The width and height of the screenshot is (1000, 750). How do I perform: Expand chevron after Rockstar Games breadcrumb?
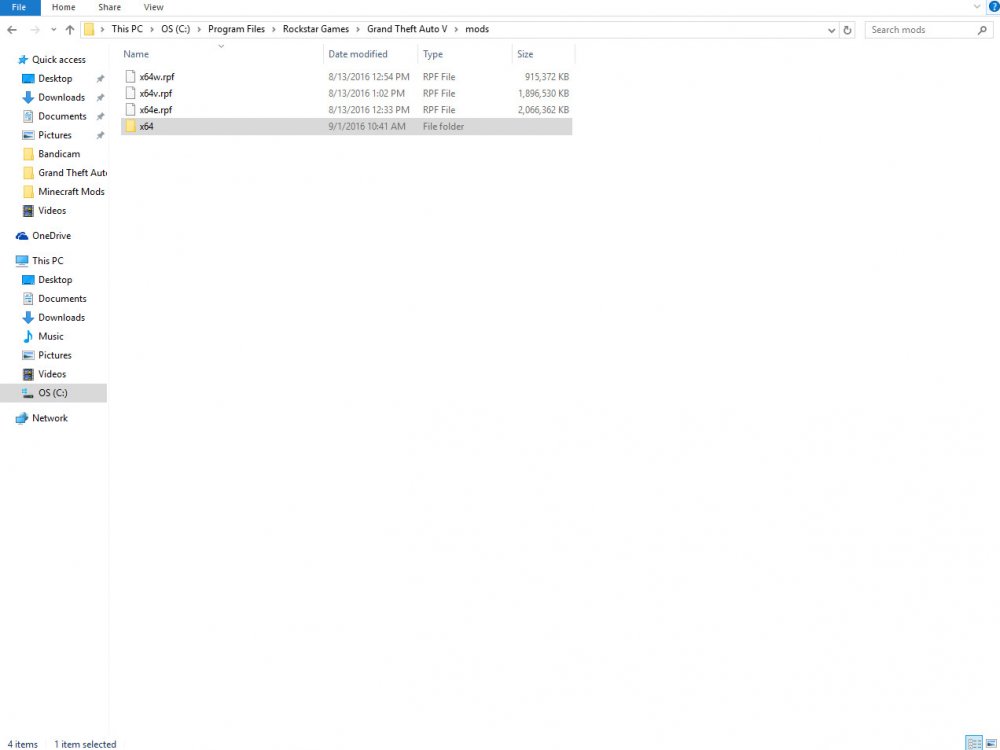click(x=358, y=29)
